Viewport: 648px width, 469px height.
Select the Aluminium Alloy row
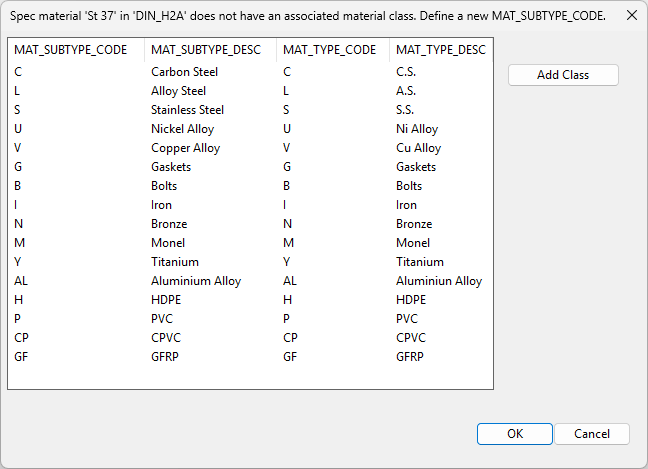point(195,281)
